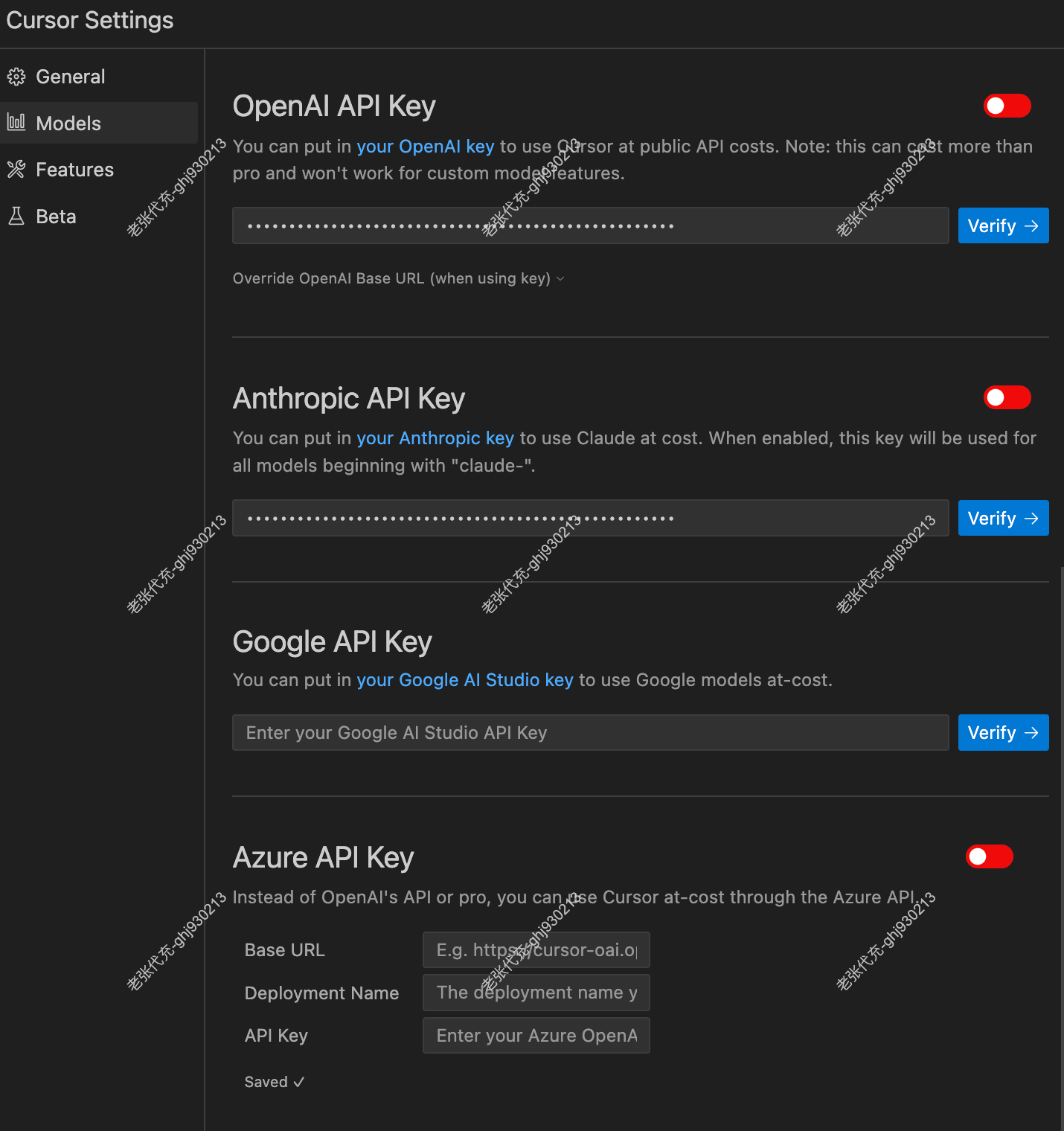Viewport: 1064px width, 1131px height.
Task: Click the Azure Base URL input field
Action: [x=536, y=950]
